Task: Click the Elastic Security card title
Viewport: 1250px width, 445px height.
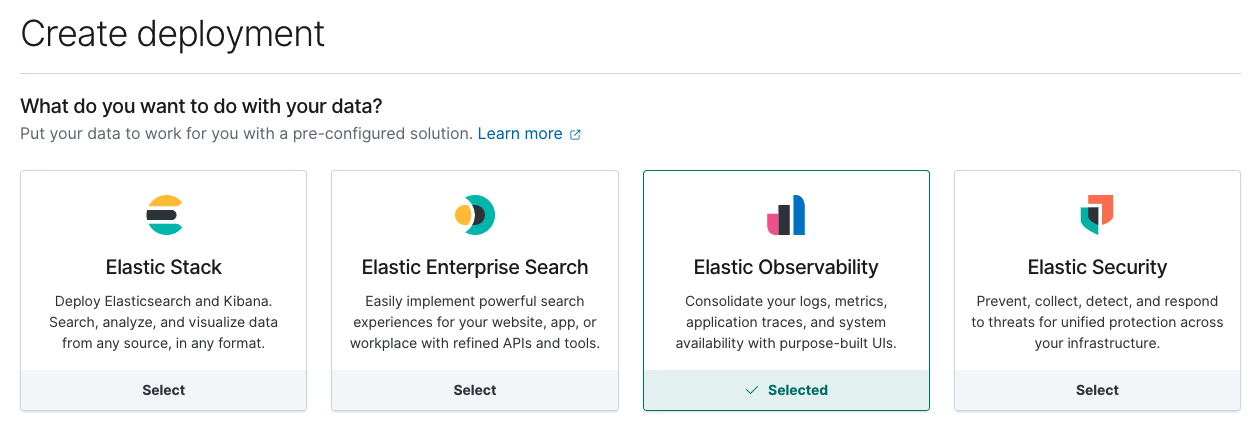Action: click(1097, 267)
